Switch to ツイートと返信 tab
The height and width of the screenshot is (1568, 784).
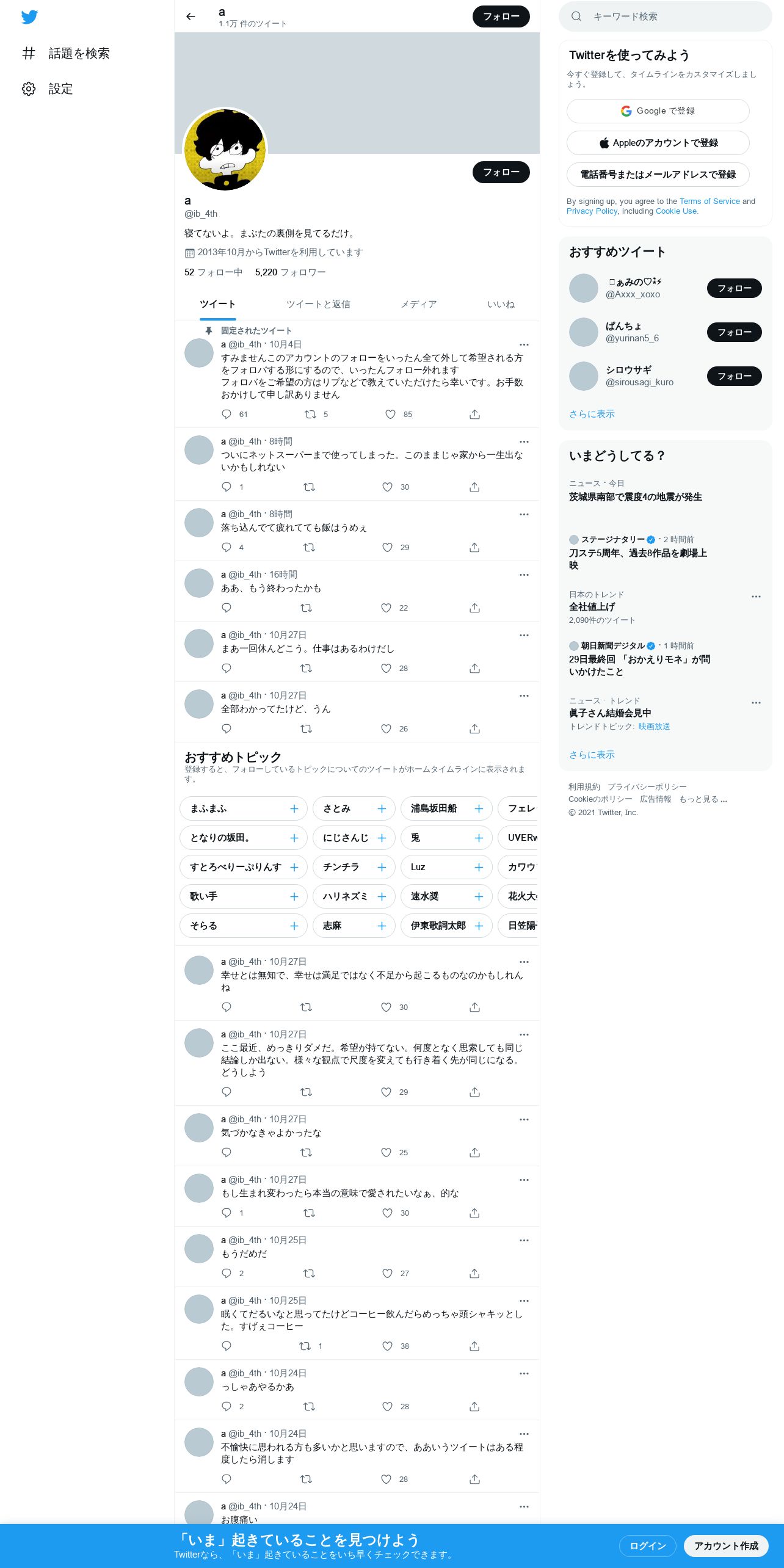click(x=318, y=304)
